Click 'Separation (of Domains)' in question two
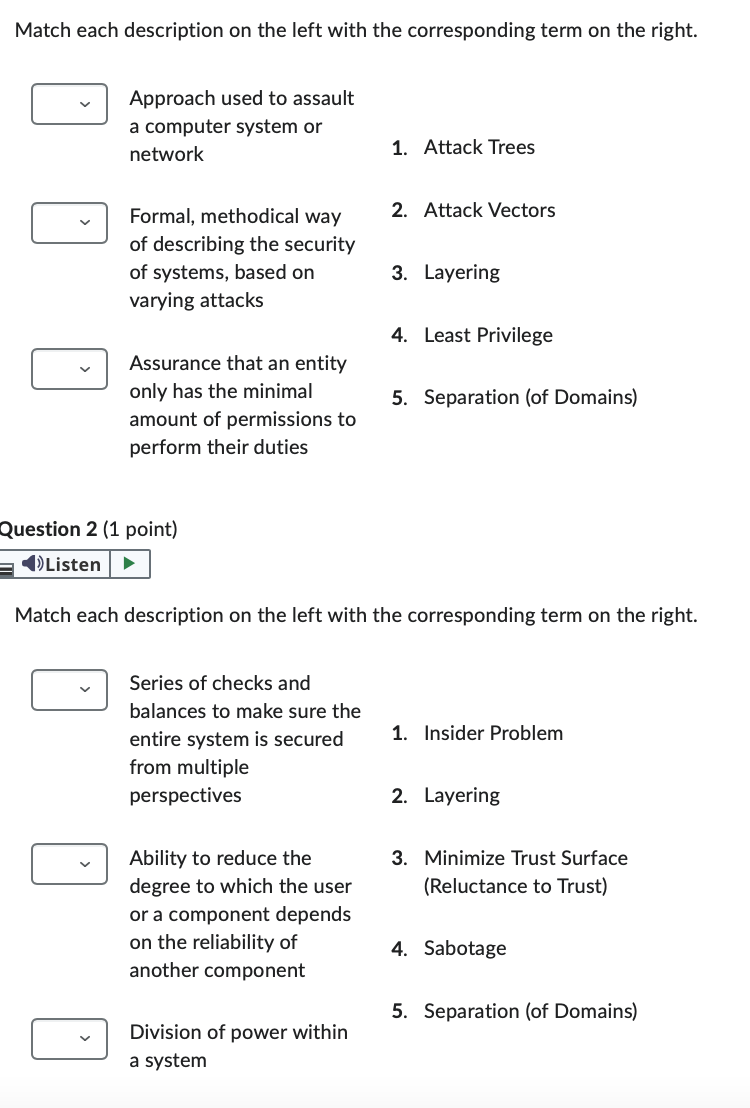Viewport: 750px width, 1108px height. tap(530, 1011)
